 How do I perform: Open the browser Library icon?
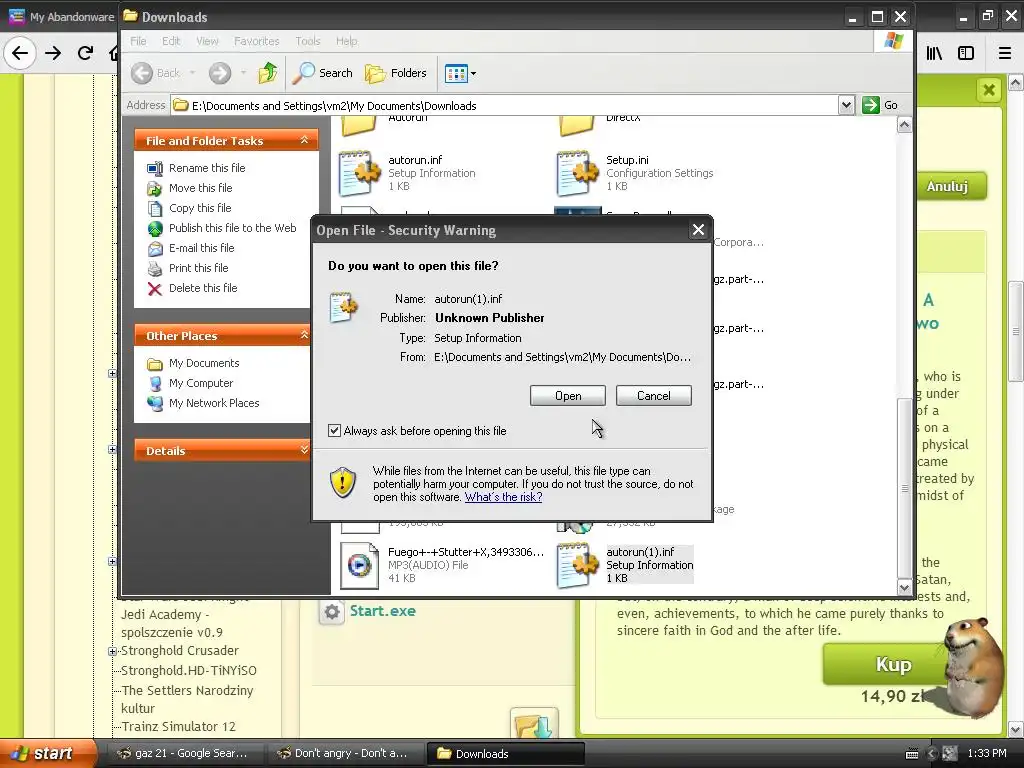(934, 53)
